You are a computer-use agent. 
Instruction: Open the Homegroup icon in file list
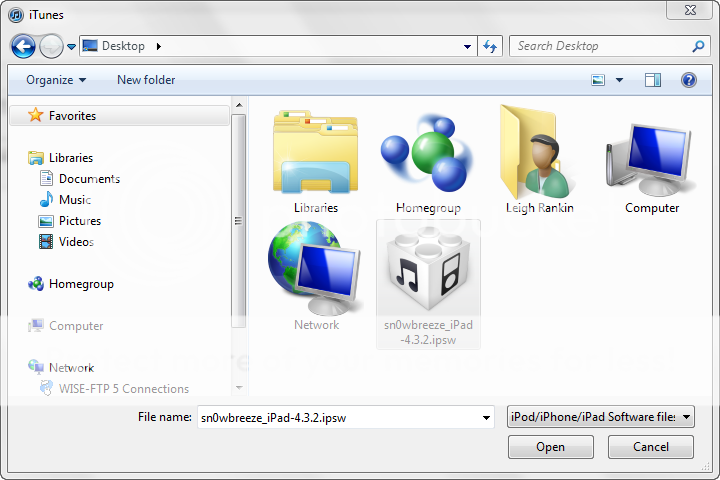[x=425, y=153]
